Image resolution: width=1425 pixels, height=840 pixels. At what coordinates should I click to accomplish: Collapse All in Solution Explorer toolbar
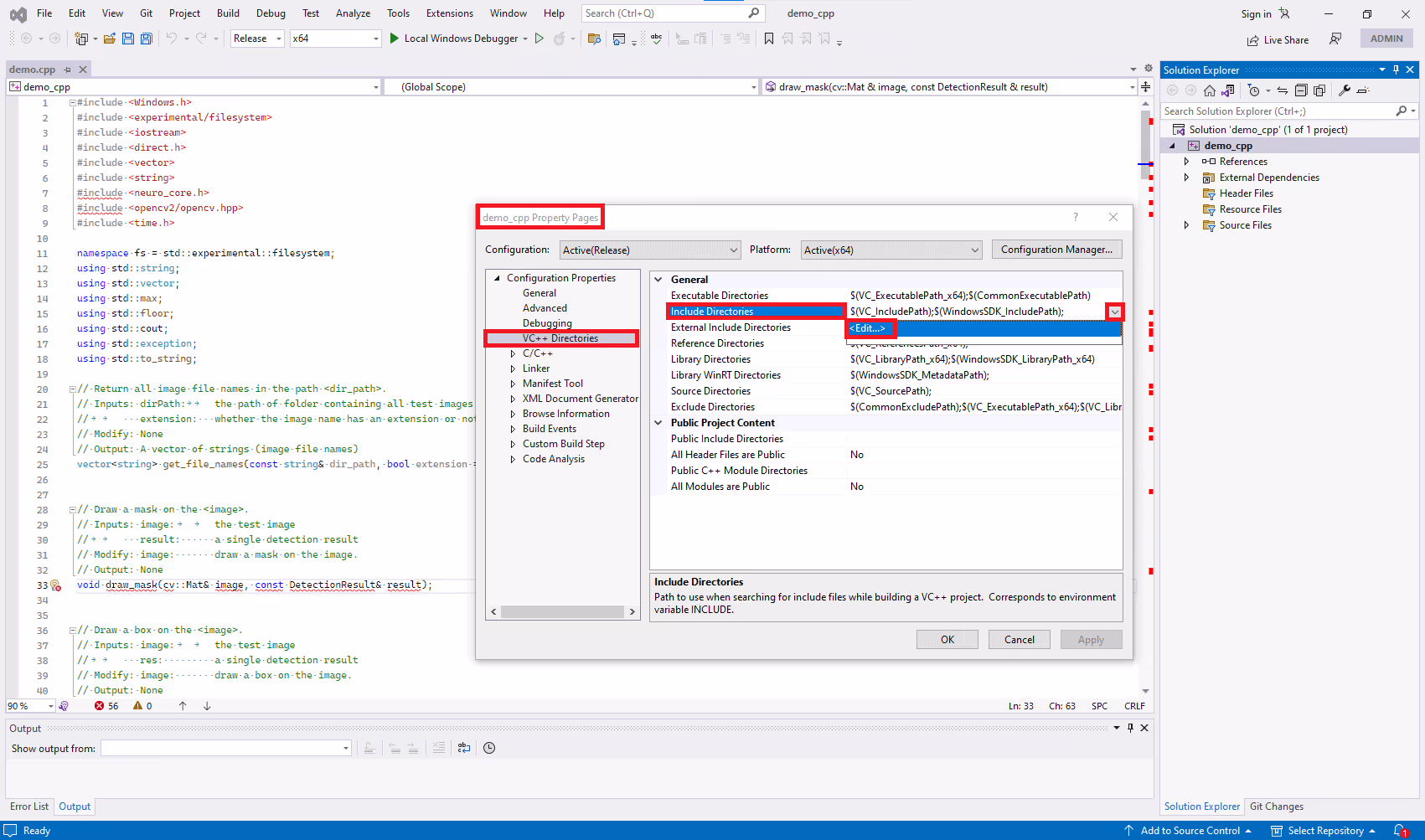click(x=1301, y=90)
